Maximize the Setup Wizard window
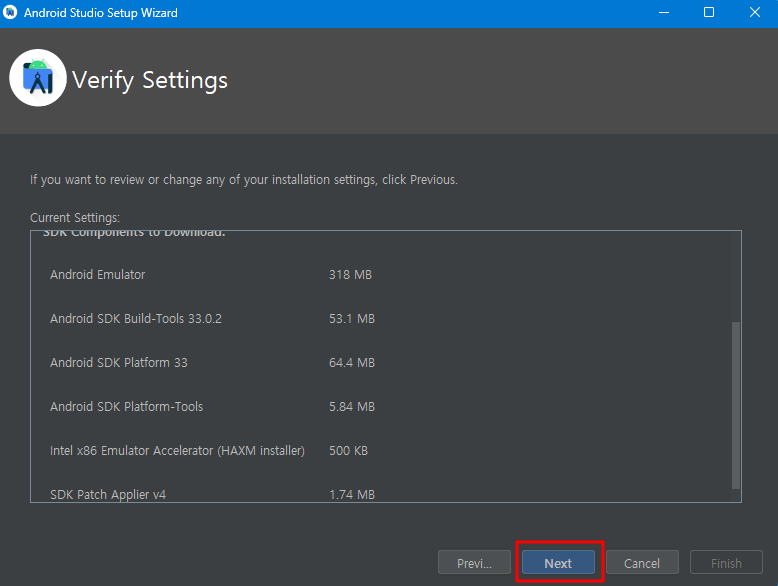This screenshot has height=586, width=778. 709,12
